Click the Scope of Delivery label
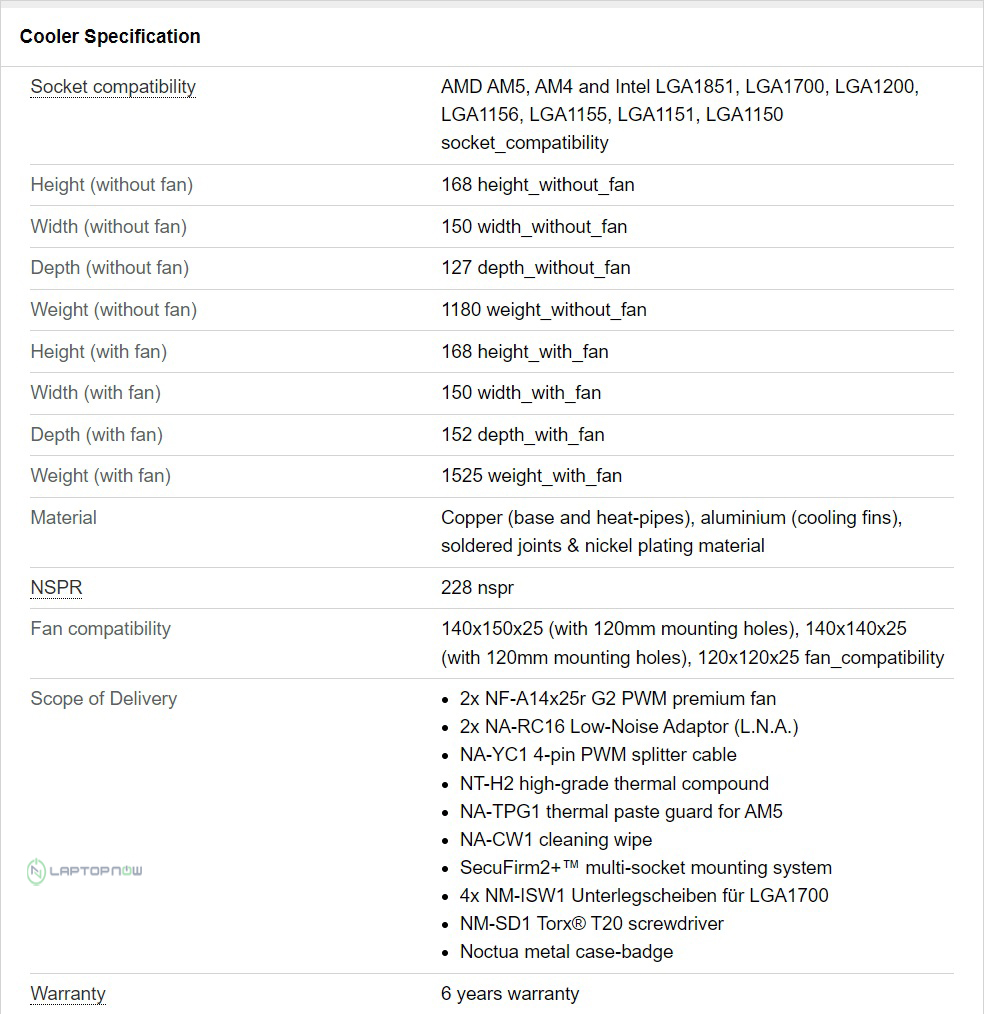This screenshot has height=1014, width=984. click(104, 699)
